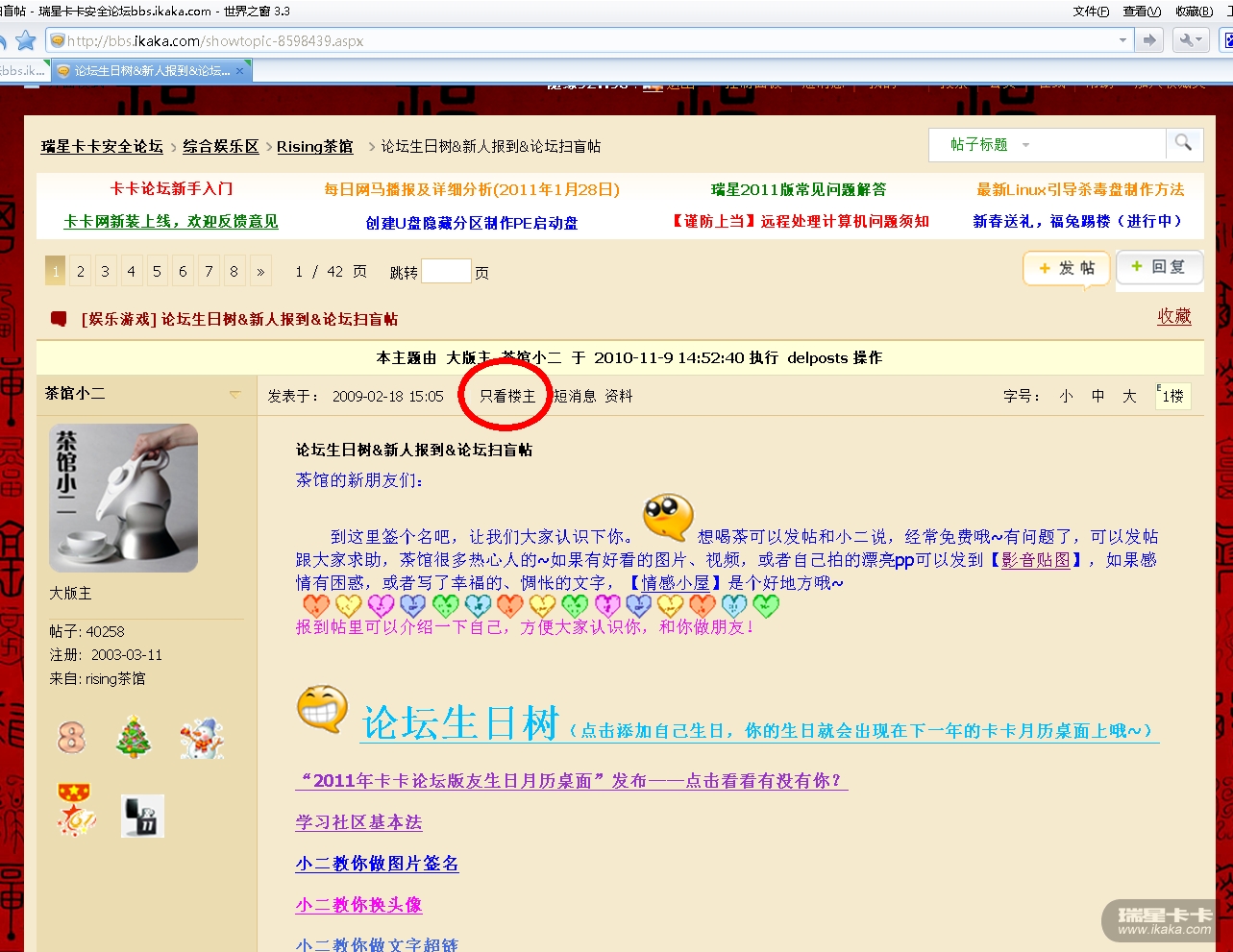The height and width of the screenshot is (952, 1233).
Task: Click the black square medal icon
Action: [143, 816]
